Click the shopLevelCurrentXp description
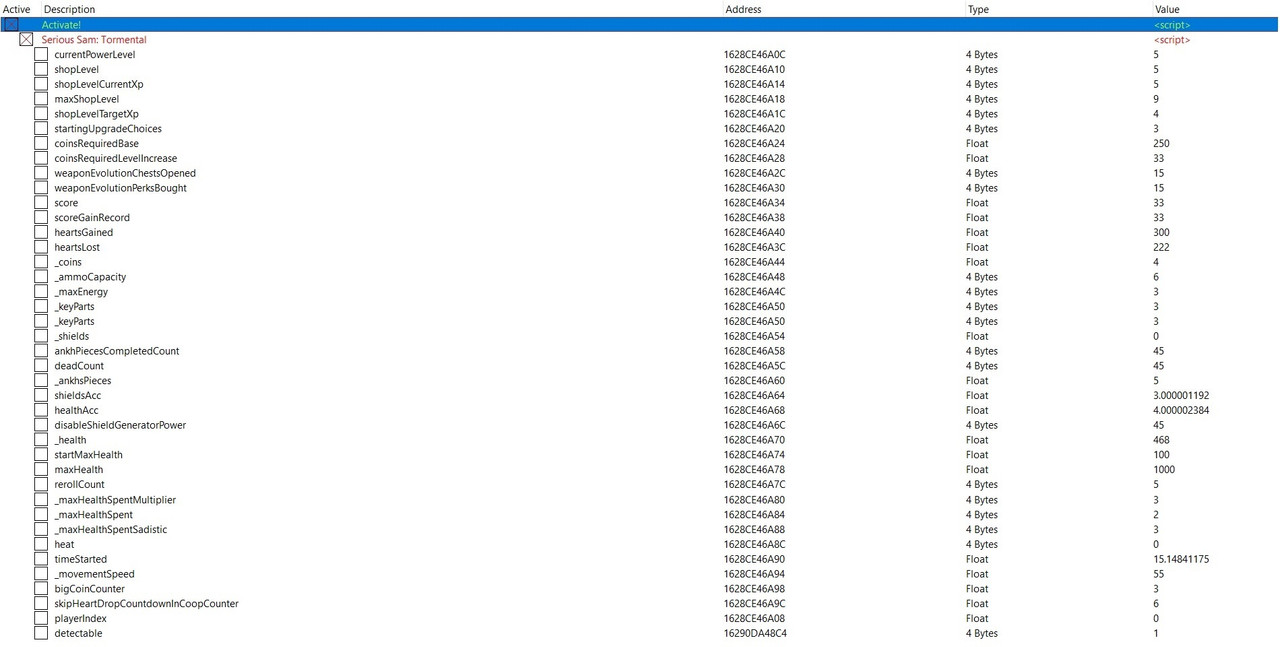 pos(99,84)
